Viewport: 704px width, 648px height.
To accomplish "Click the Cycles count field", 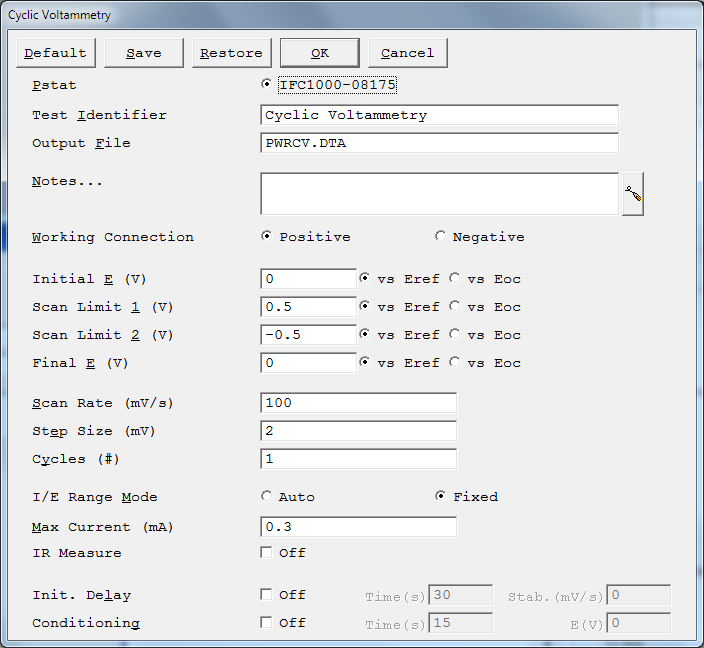I will click(x=359, y=458).
